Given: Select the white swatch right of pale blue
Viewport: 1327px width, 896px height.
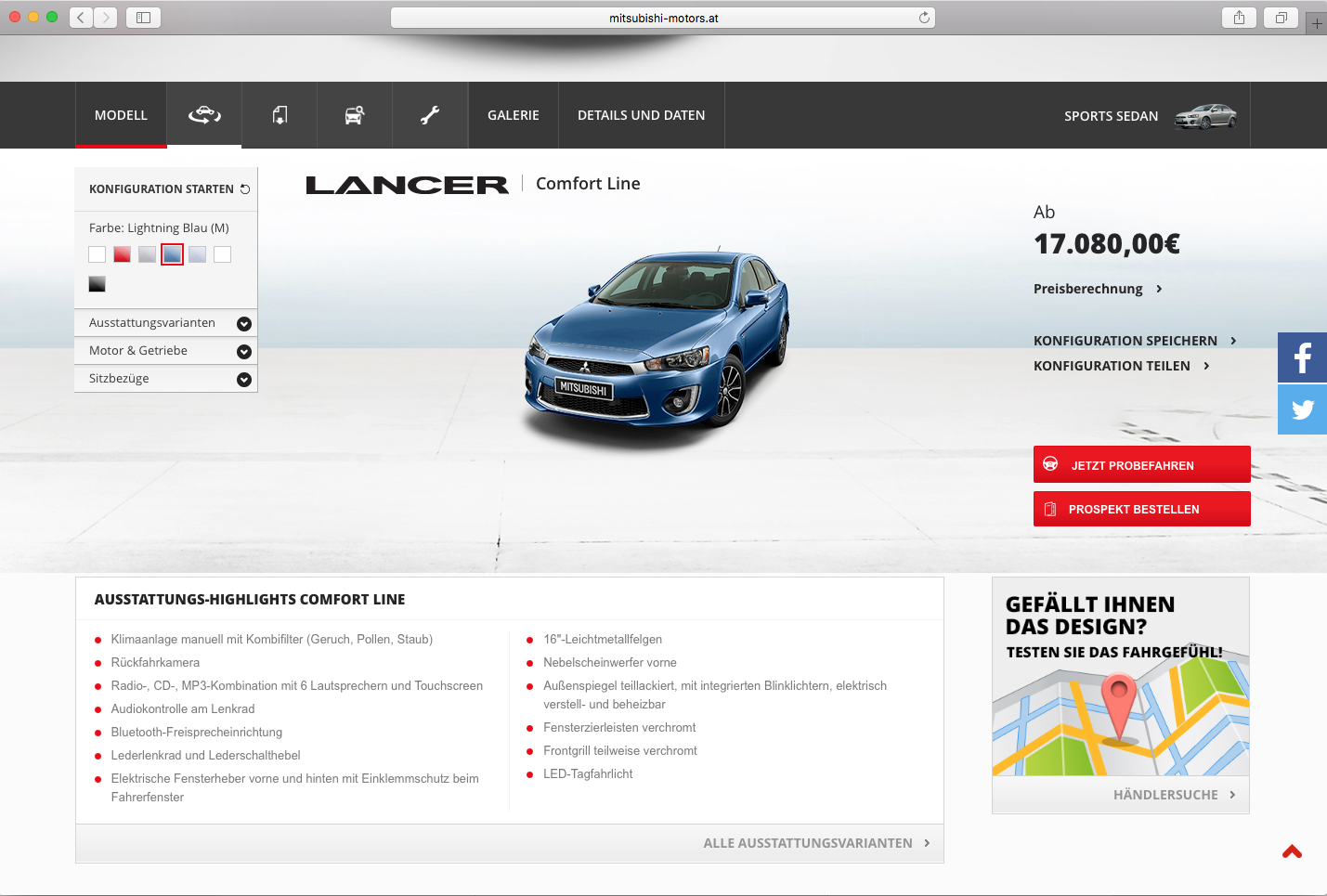Looking at the screenshot, I should click(x=222, y=254).
